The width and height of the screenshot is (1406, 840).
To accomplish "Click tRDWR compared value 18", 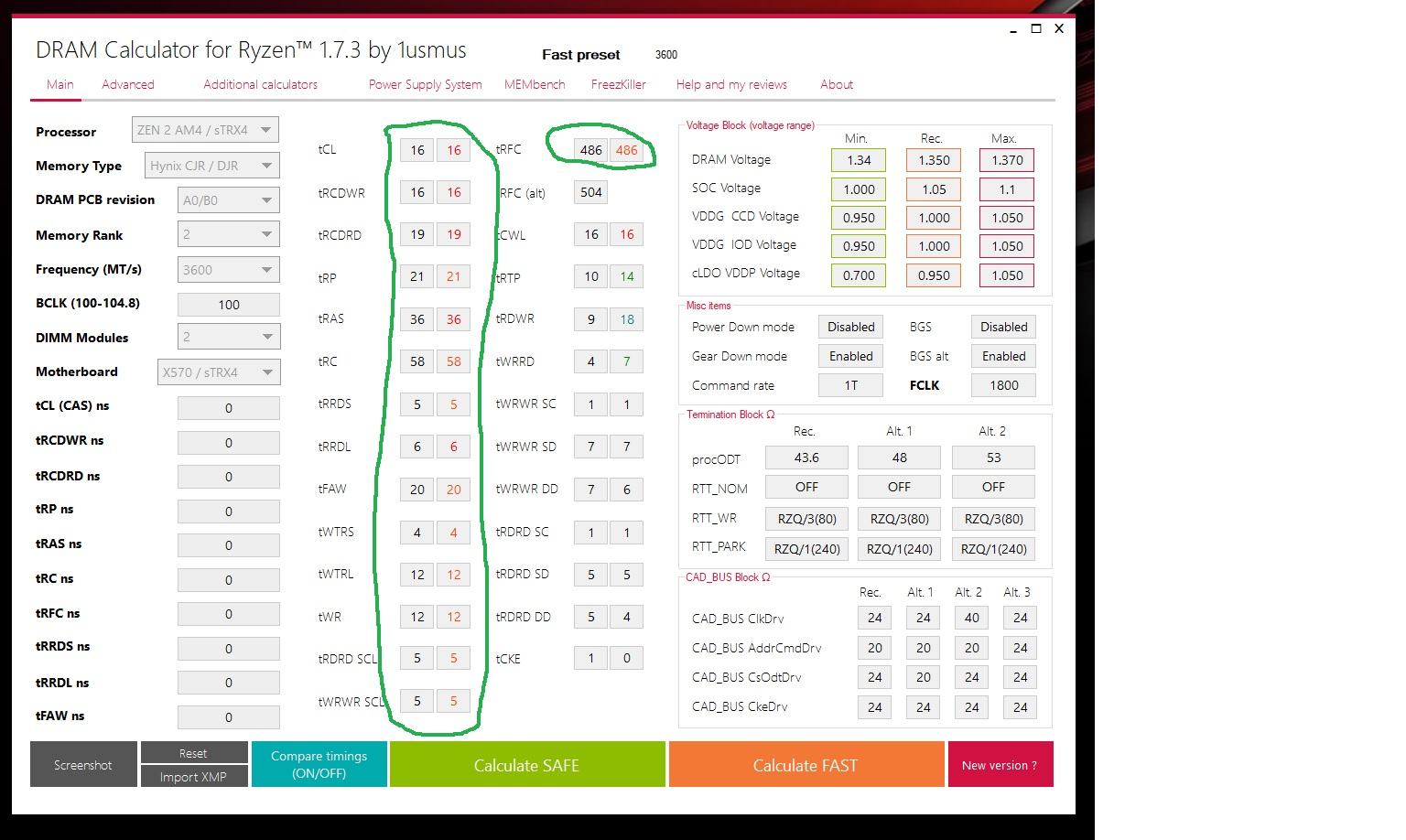I will click(627, 319).
